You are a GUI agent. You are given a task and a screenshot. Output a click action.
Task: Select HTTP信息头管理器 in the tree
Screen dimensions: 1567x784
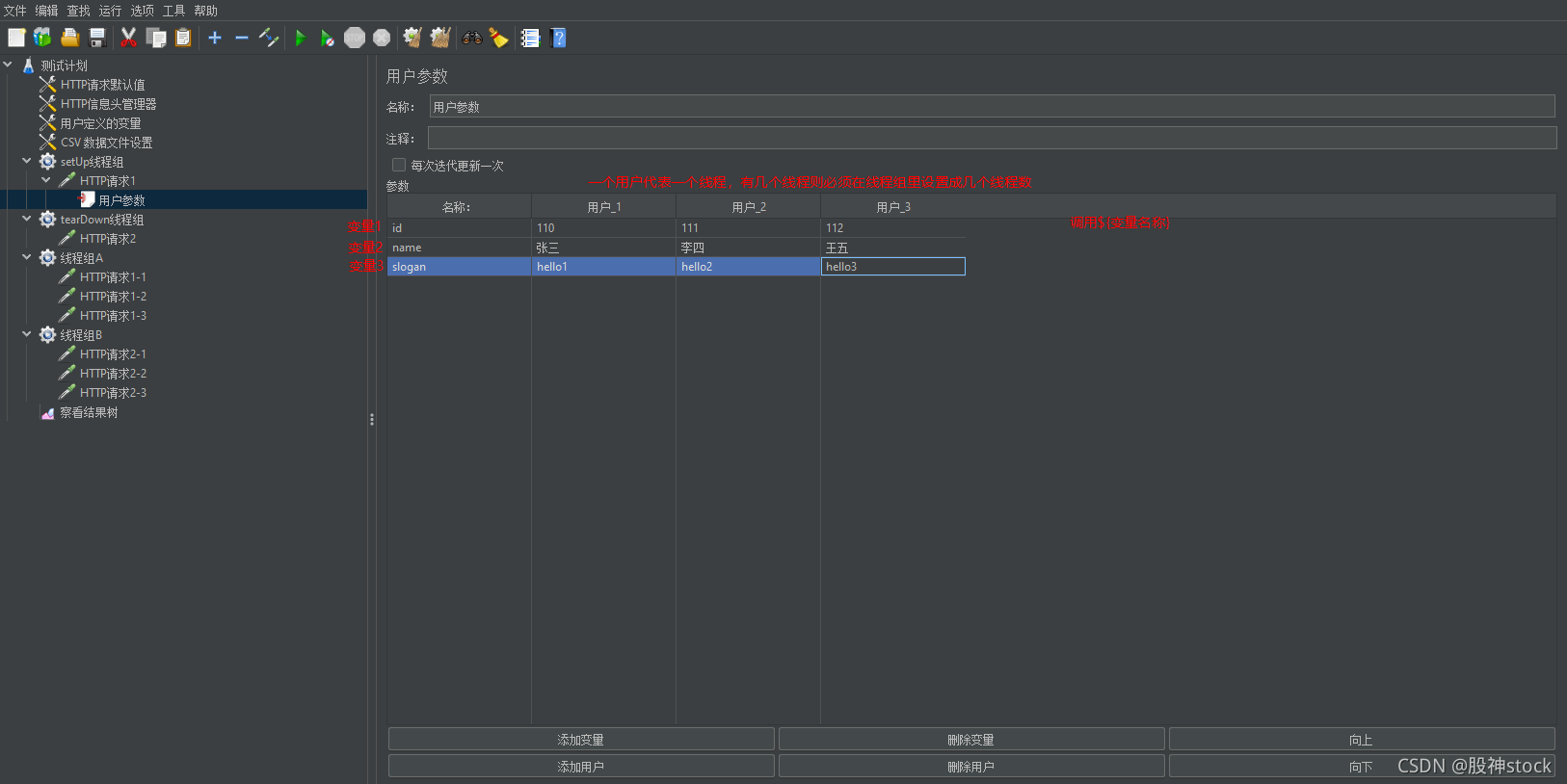point(108,104)
